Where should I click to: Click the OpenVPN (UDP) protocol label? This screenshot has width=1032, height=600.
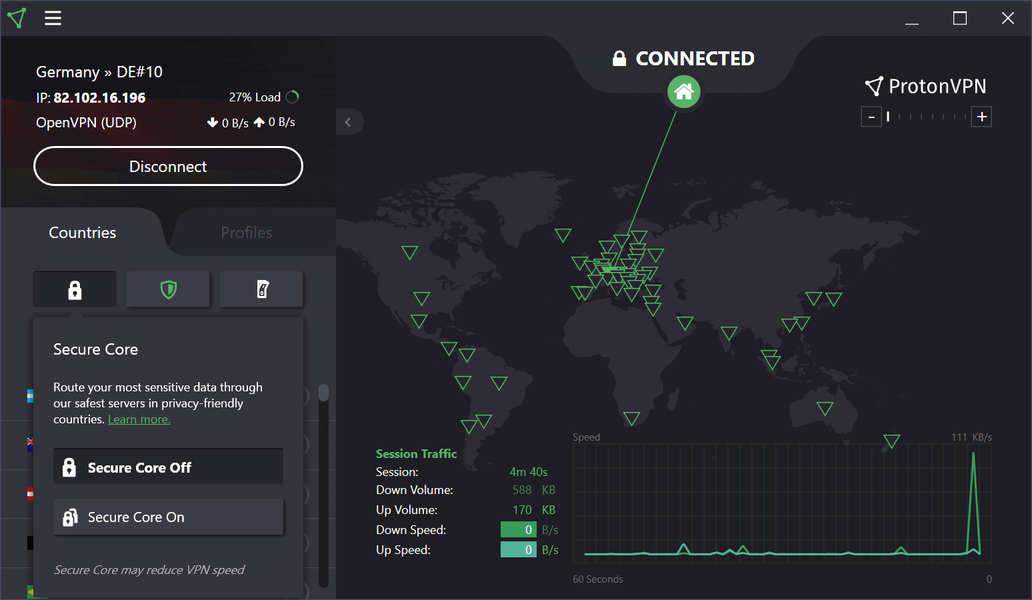point(86,122)
